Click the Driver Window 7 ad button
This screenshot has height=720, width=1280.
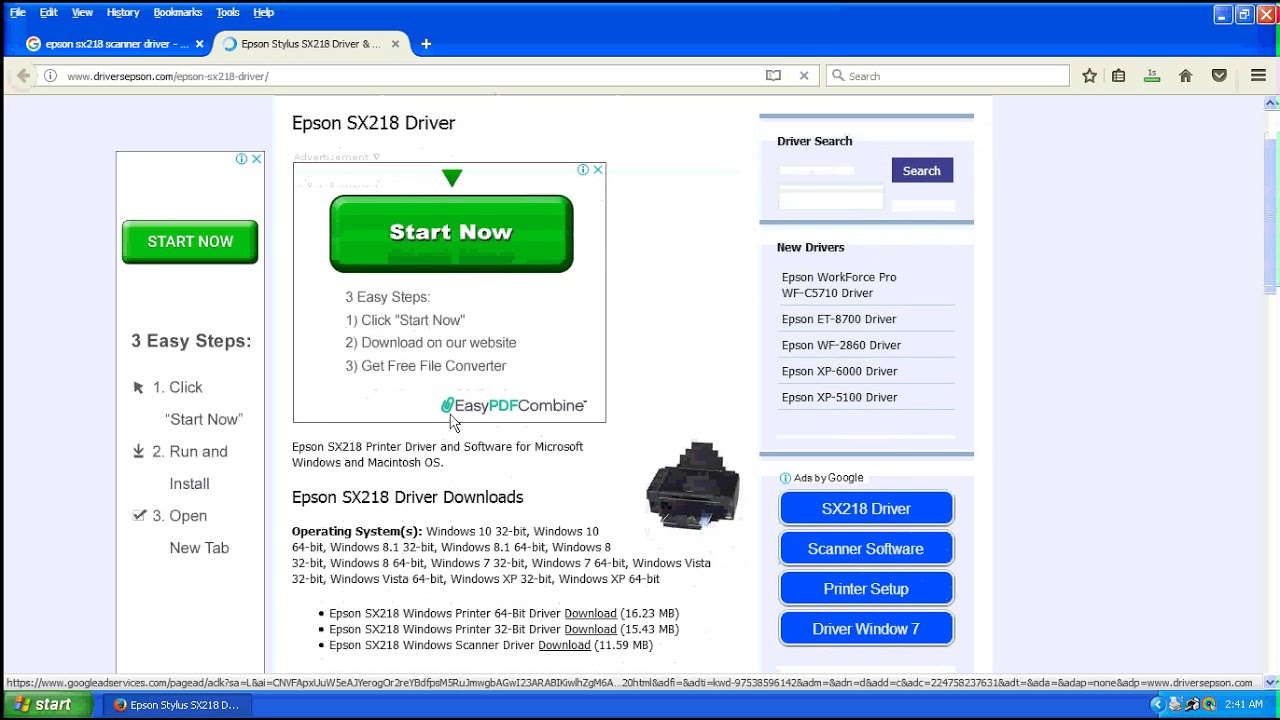point(866,629)
